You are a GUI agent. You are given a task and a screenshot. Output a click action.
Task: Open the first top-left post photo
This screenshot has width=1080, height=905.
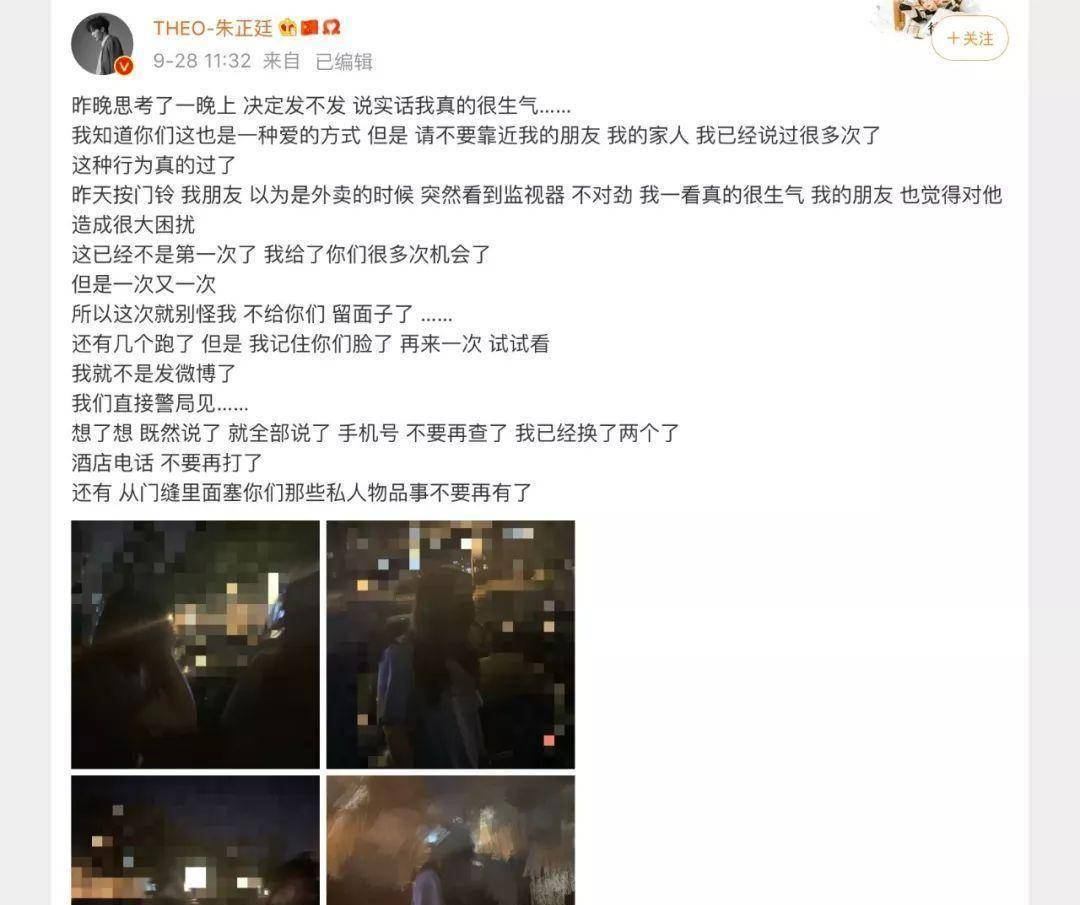coord(196,645)
